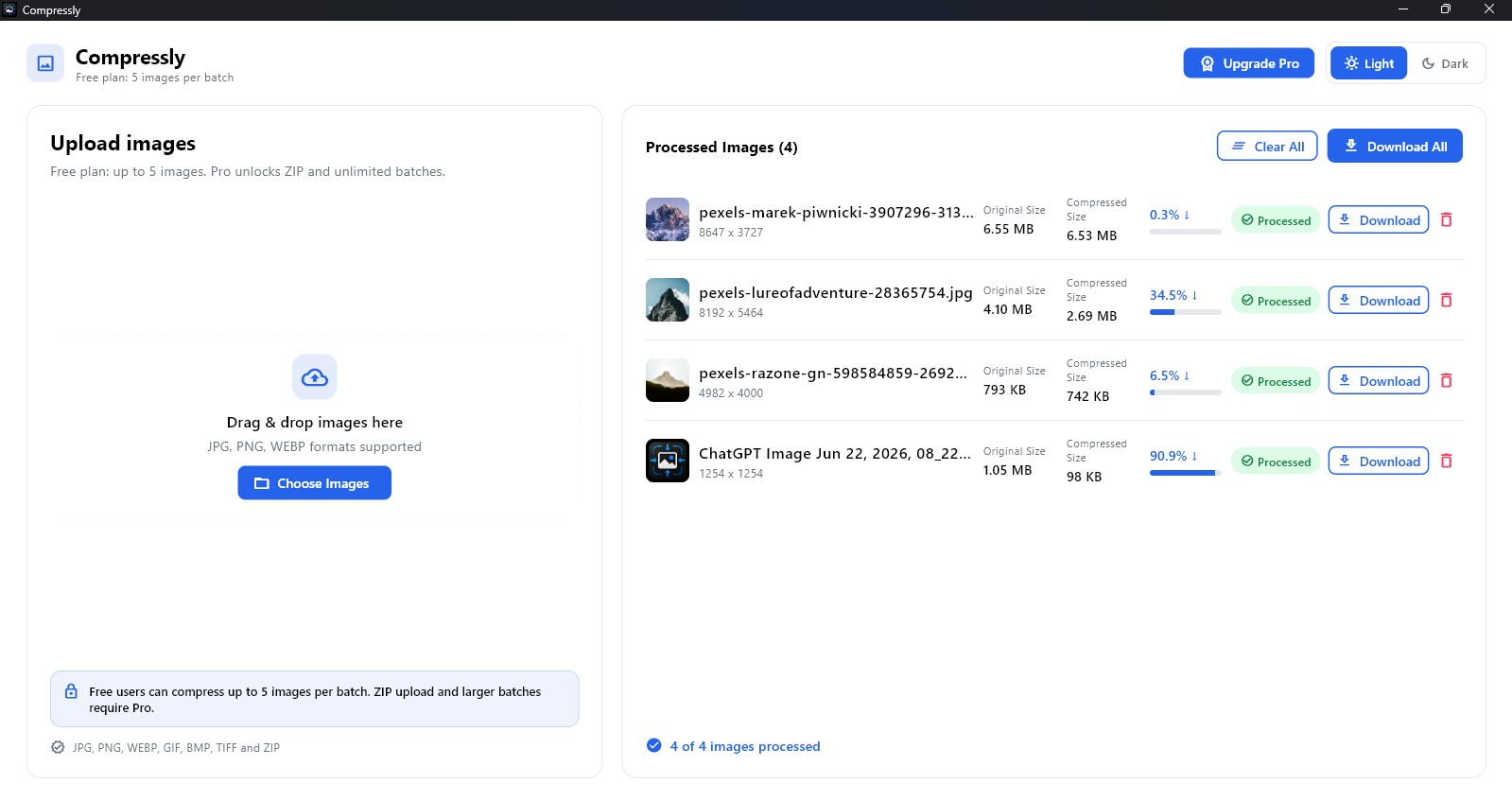Open the ChatGPT Image thumbnail

point(668,461)
